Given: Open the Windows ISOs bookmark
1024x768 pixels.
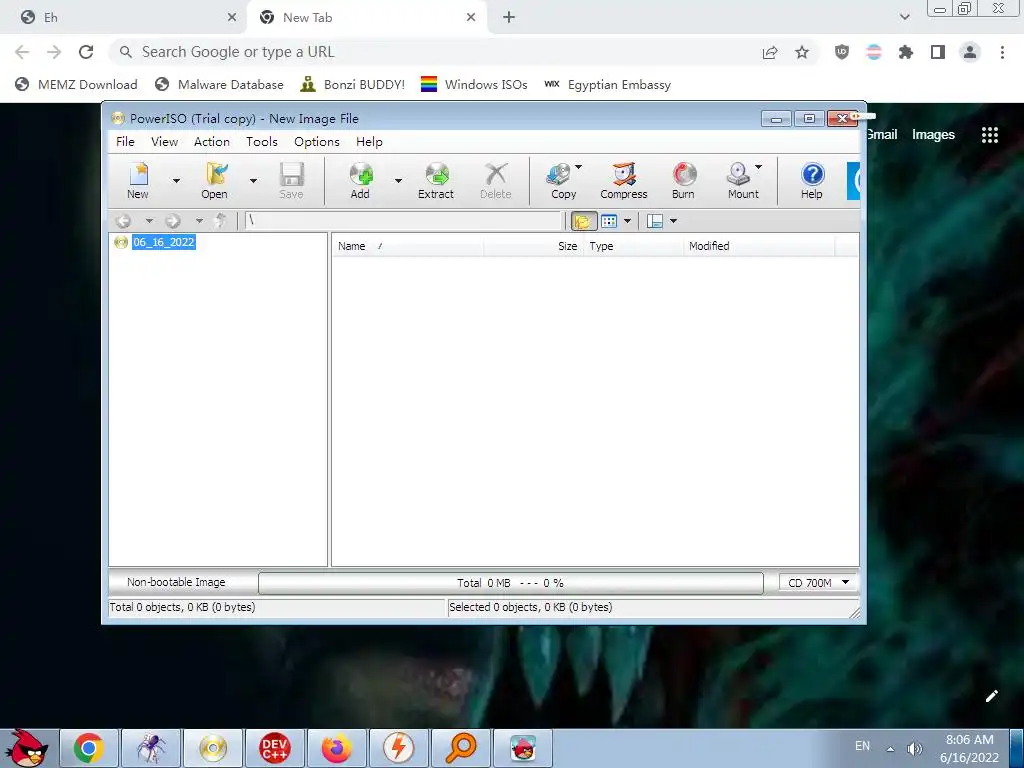Looking at the screenshot, I should pyautogui.click(x=474, y=85).
